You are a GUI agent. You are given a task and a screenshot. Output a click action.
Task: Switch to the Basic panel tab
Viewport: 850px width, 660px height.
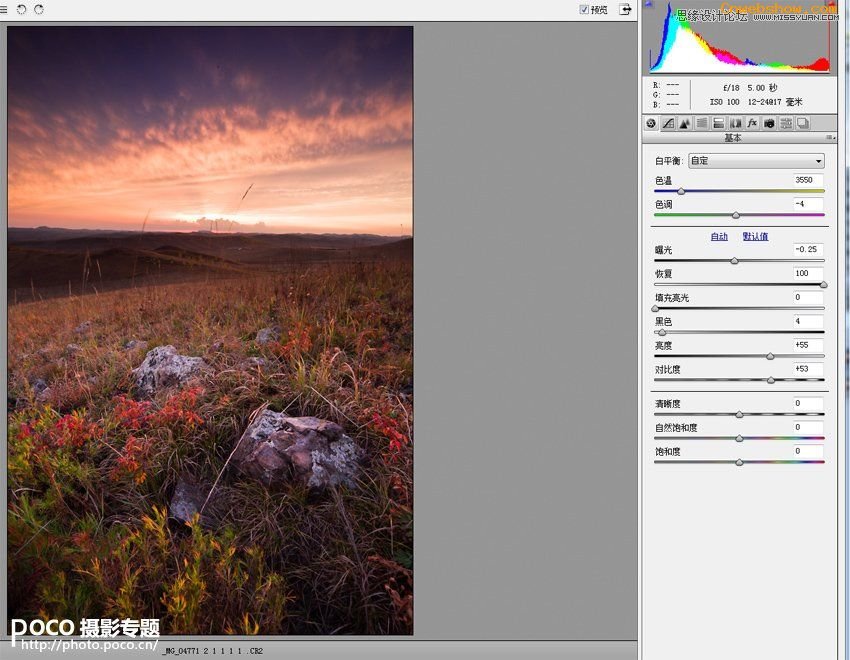coord(651,124)
